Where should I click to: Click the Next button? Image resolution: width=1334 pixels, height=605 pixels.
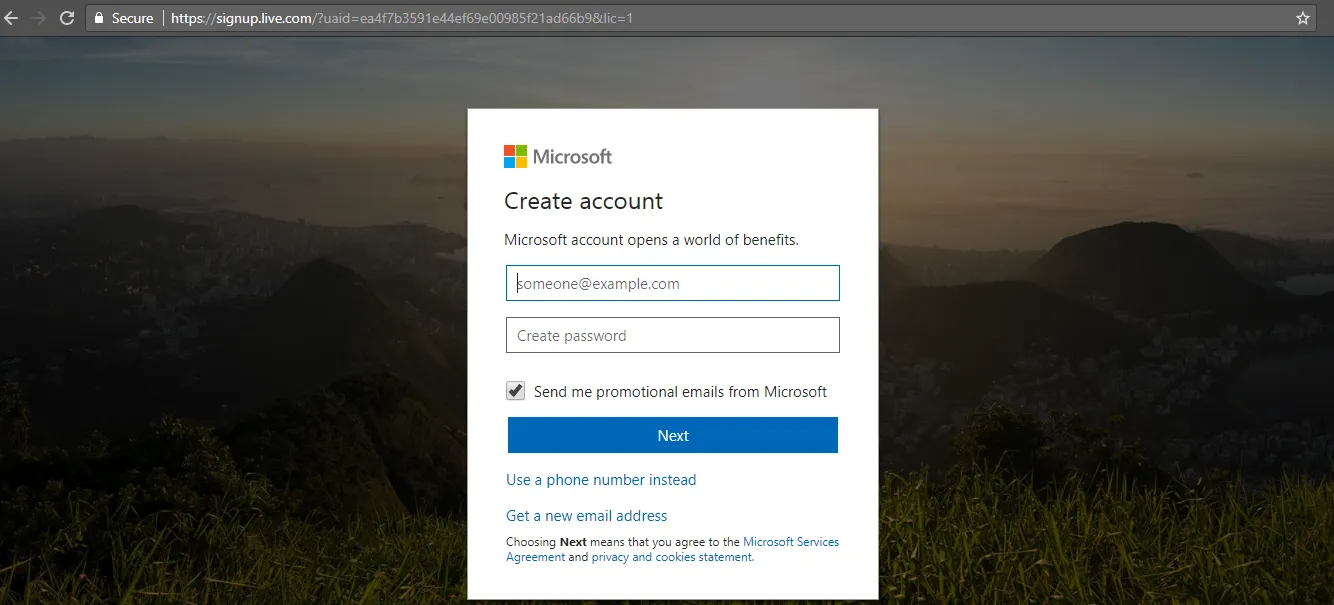pyautogui.click(x=673, y=435)
